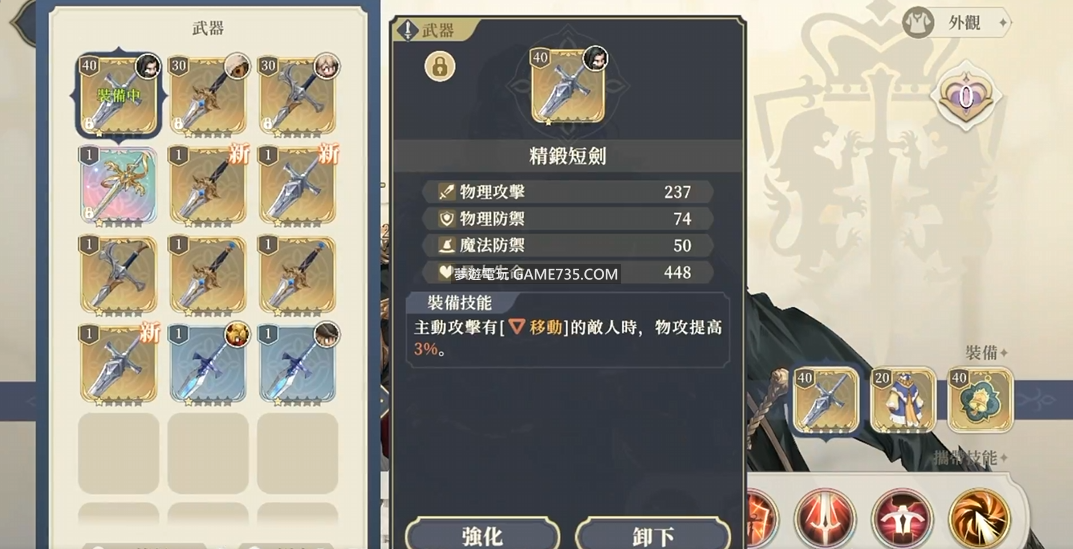Click the 卸下 unequip button
Viewport: 1073px width, 549px height.
(653, 535)
